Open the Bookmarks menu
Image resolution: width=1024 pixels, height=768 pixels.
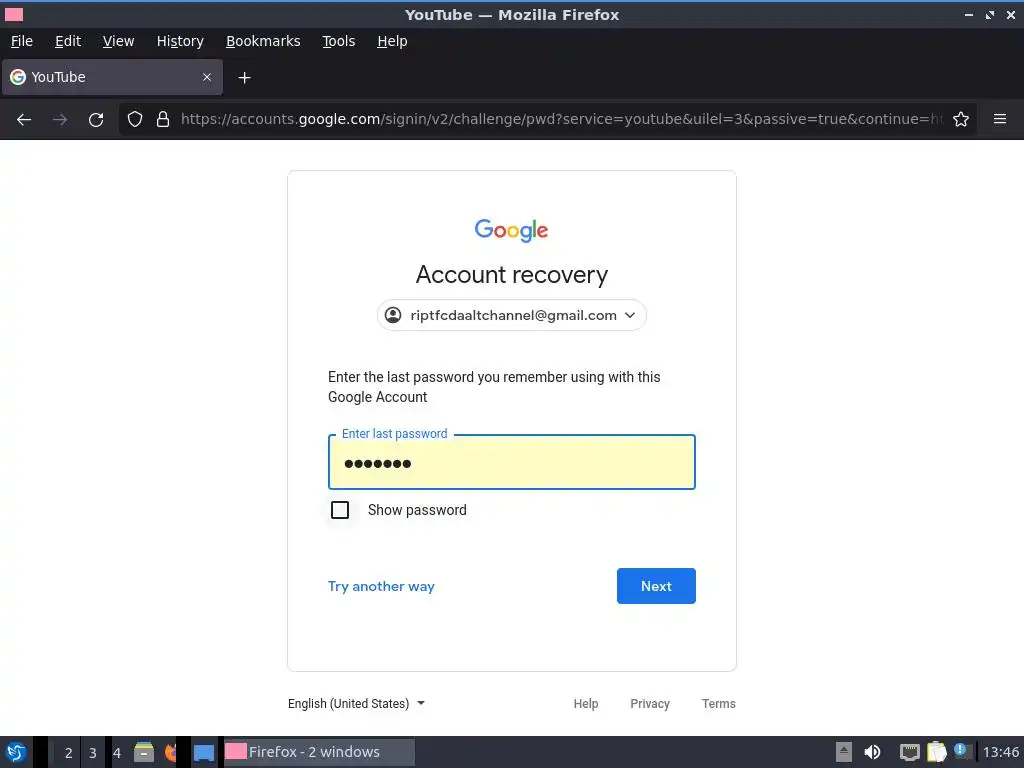pyautogui.click(x=263, y=41)
